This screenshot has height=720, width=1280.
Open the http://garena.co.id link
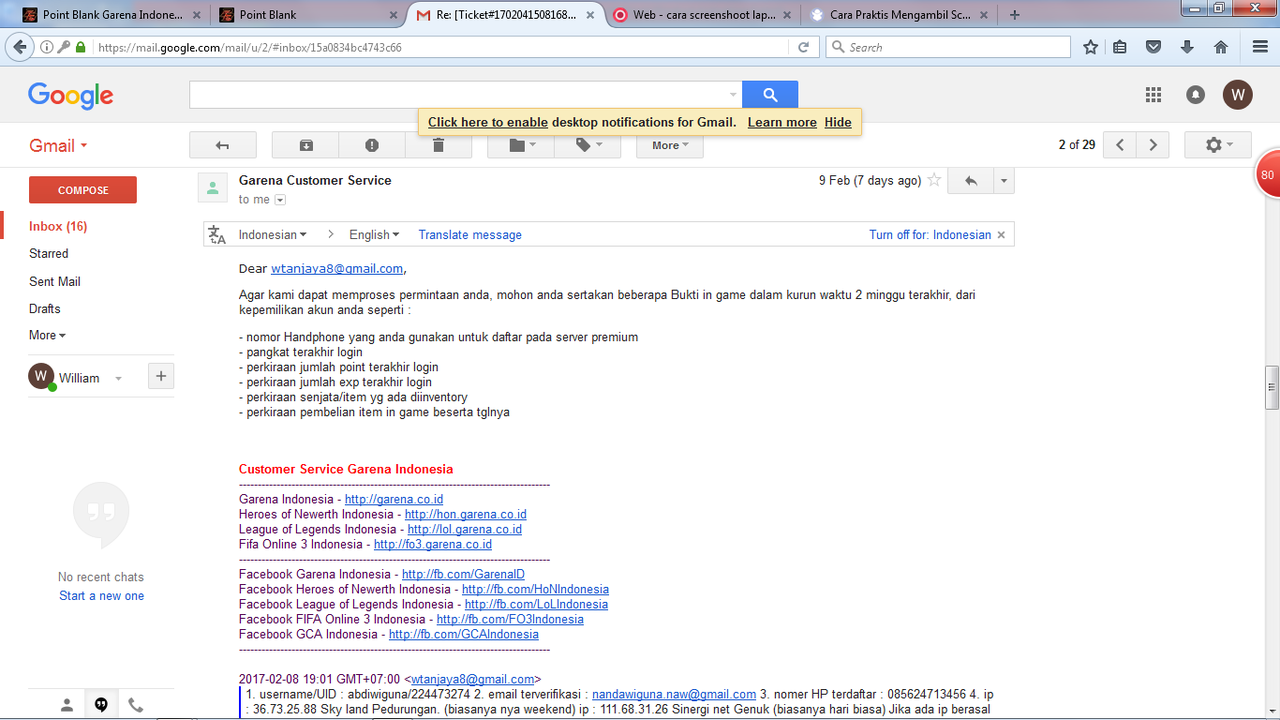pyautogui.click(x=394, y=499)
